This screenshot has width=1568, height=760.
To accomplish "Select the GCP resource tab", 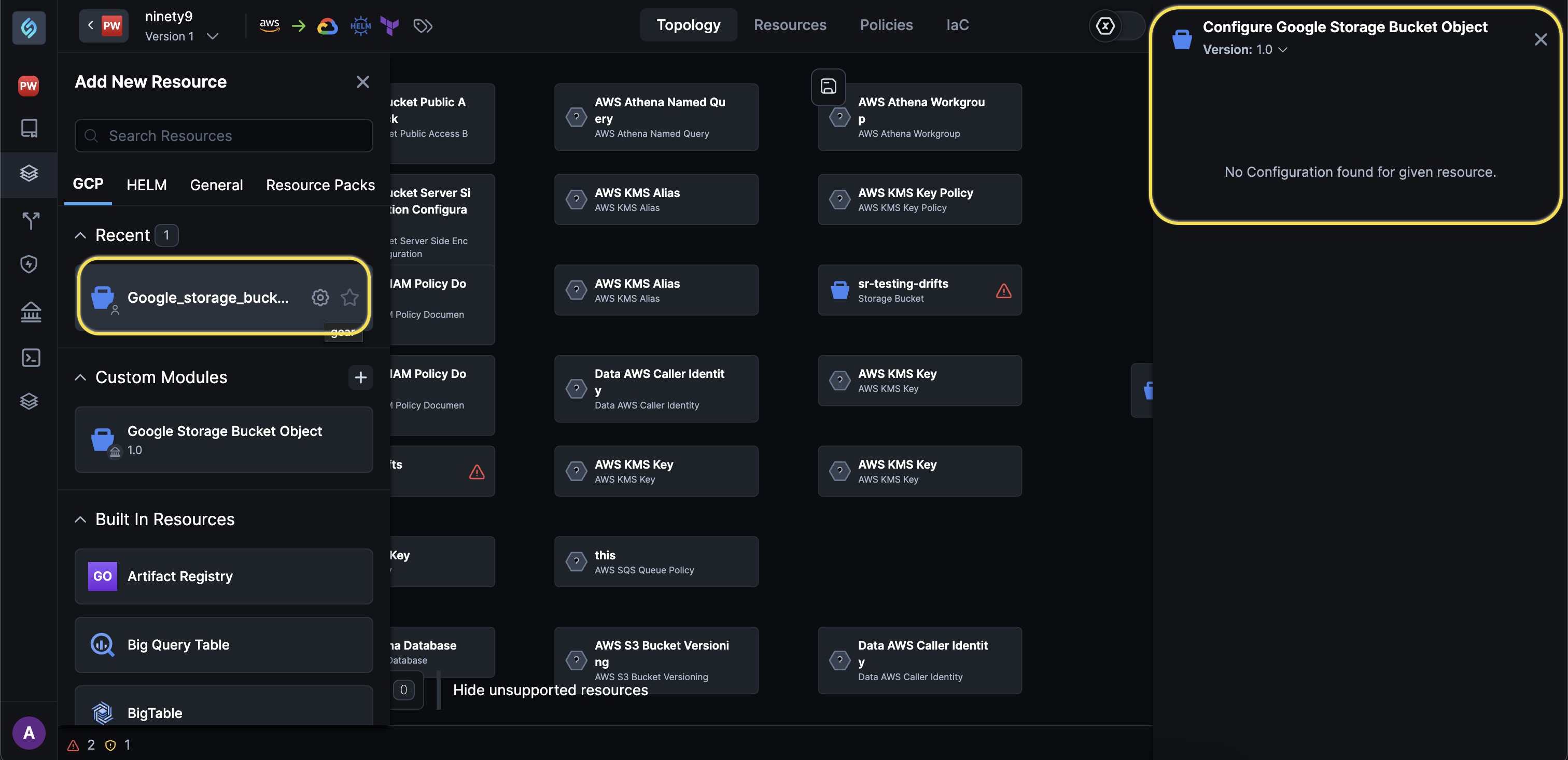I will [88, 185].
